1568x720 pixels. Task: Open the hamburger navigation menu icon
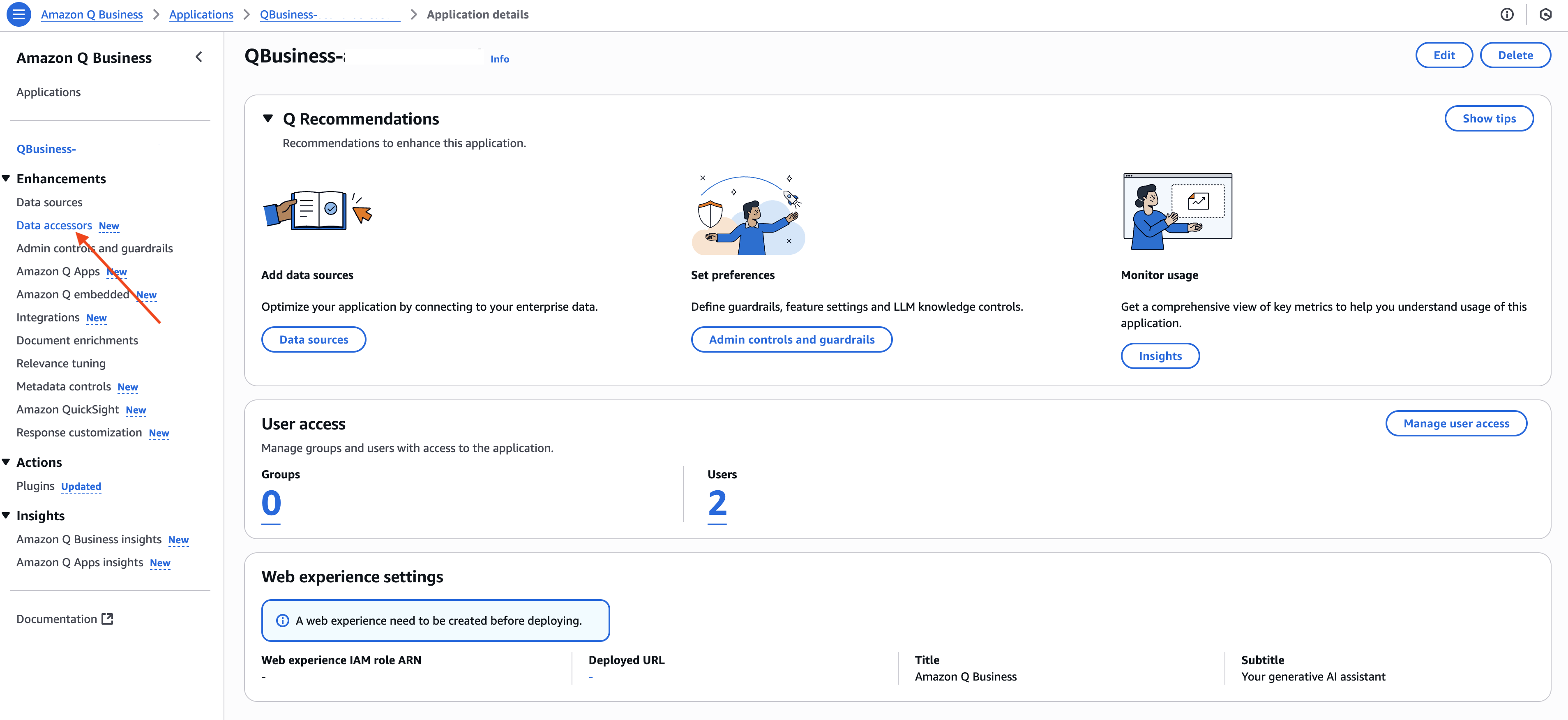tap(19, 15)
